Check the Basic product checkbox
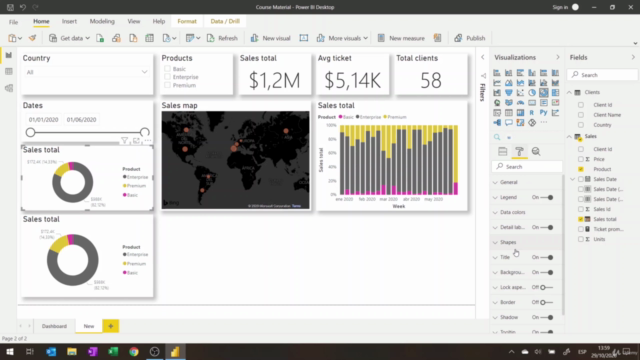640x360 pixels. [167, 69]
